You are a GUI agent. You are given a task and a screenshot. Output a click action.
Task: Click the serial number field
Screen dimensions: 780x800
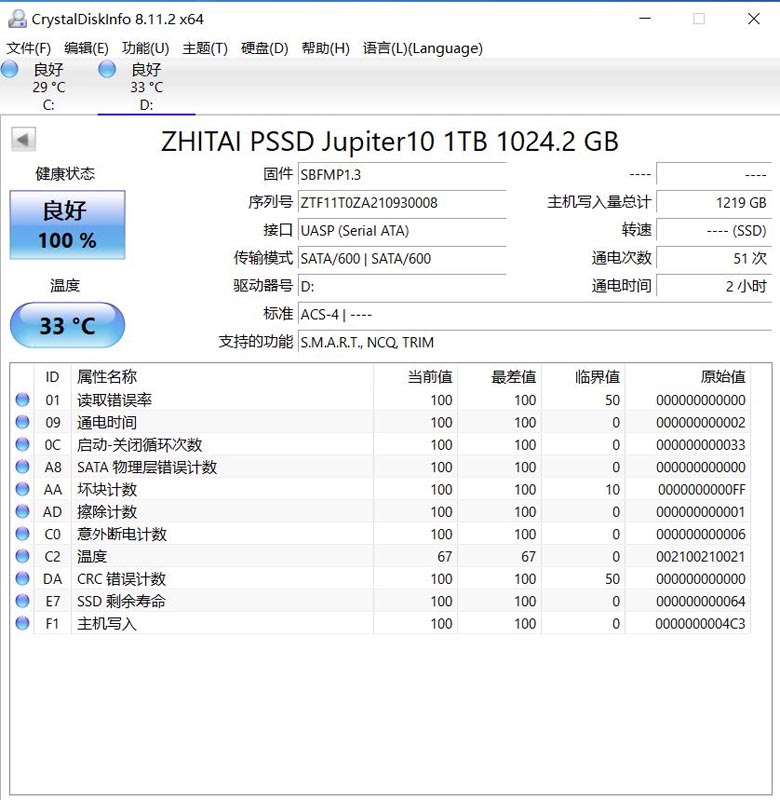point(402,203)
